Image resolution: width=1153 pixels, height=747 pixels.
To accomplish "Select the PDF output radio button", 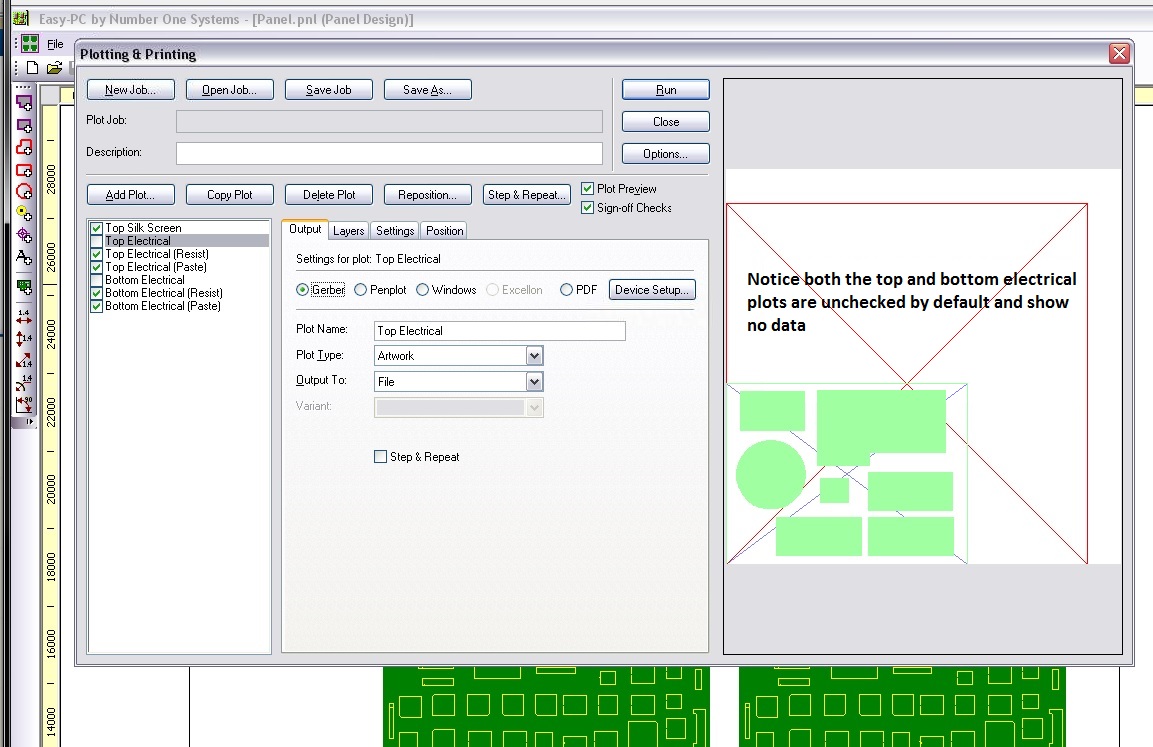I will pos(567,290).
